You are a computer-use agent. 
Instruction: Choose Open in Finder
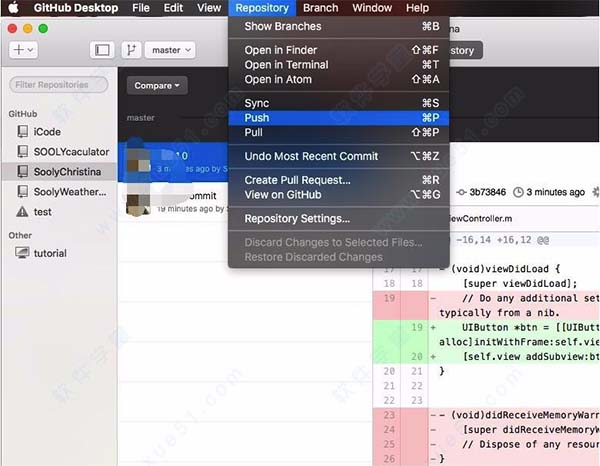[339, 50]
